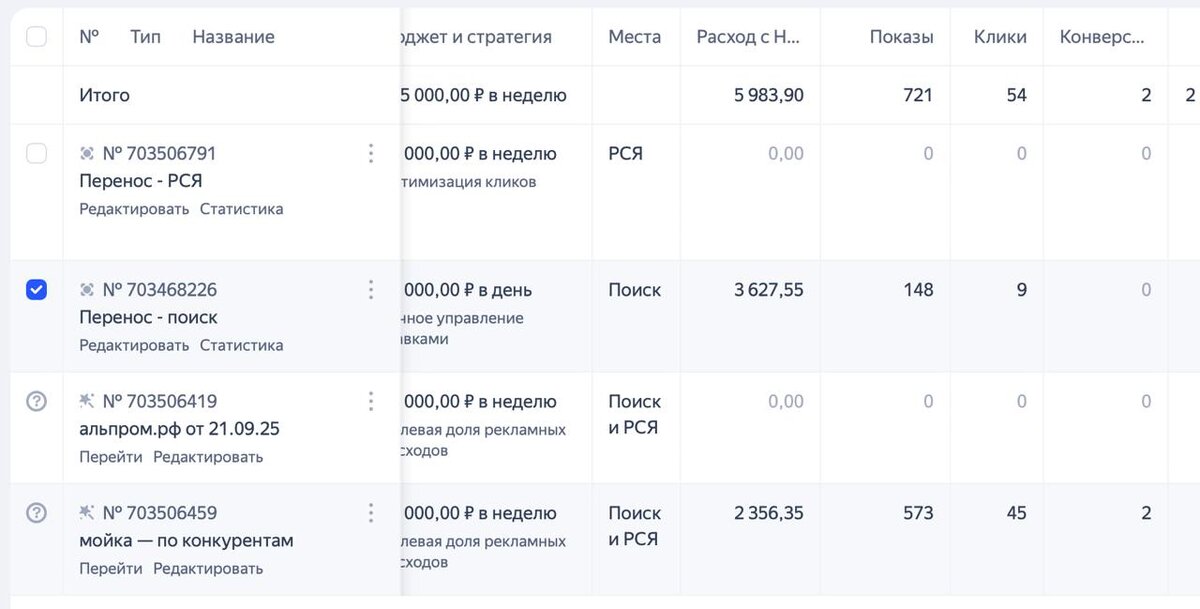Toggle the select-all checkbox in table header
Screen dimensions: 1200x609
pos(36,37)
